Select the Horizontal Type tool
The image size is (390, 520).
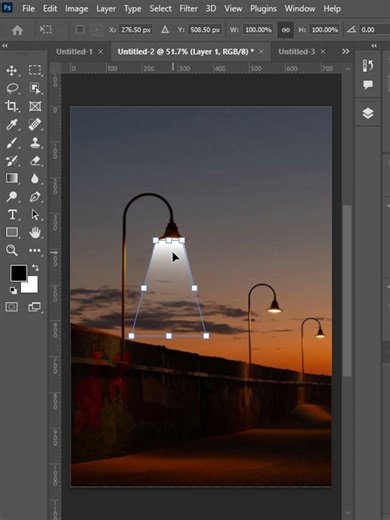12,214
